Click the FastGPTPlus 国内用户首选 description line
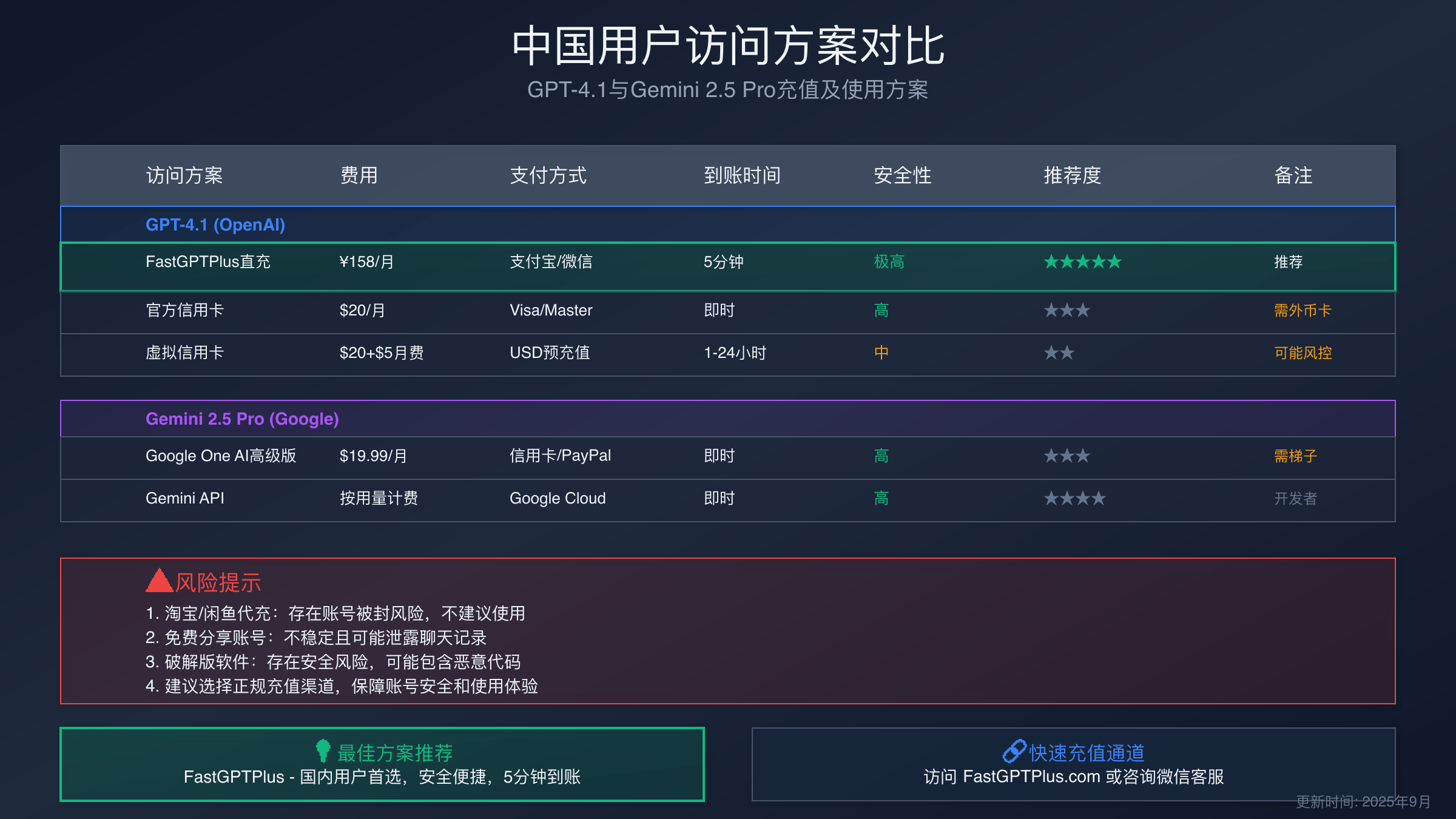Screen dimensions: 1456x819 click(x=382, y=777)
